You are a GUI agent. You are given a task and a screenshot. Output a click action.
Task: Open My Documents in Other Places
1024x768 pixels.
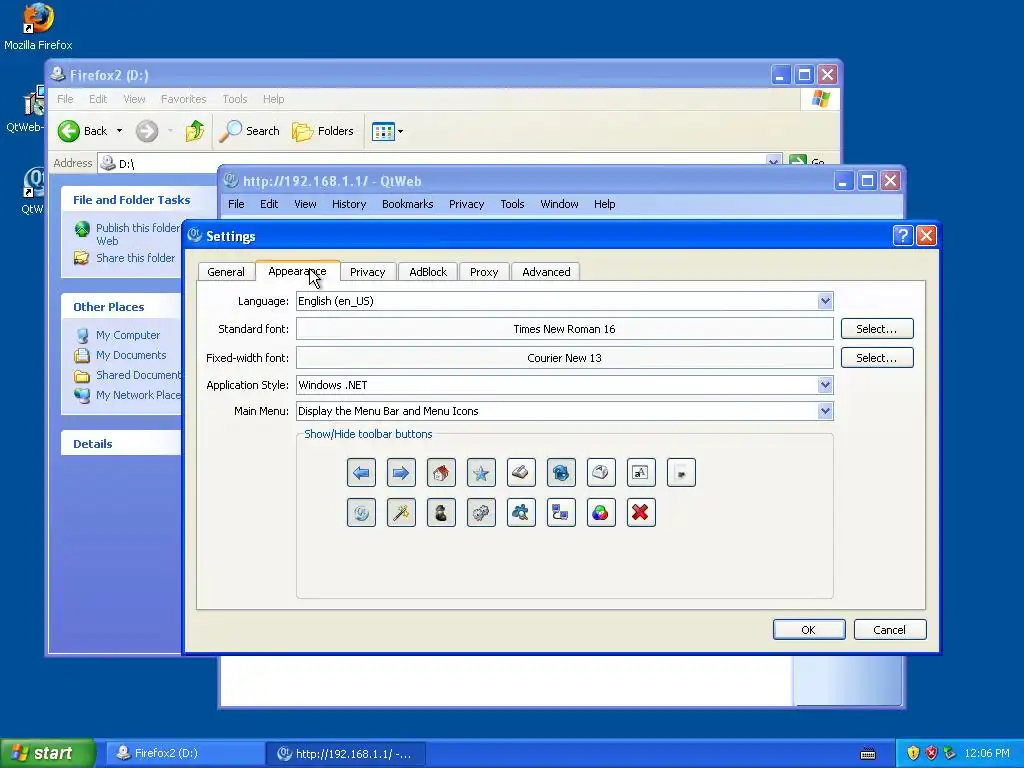pos(131,355)
